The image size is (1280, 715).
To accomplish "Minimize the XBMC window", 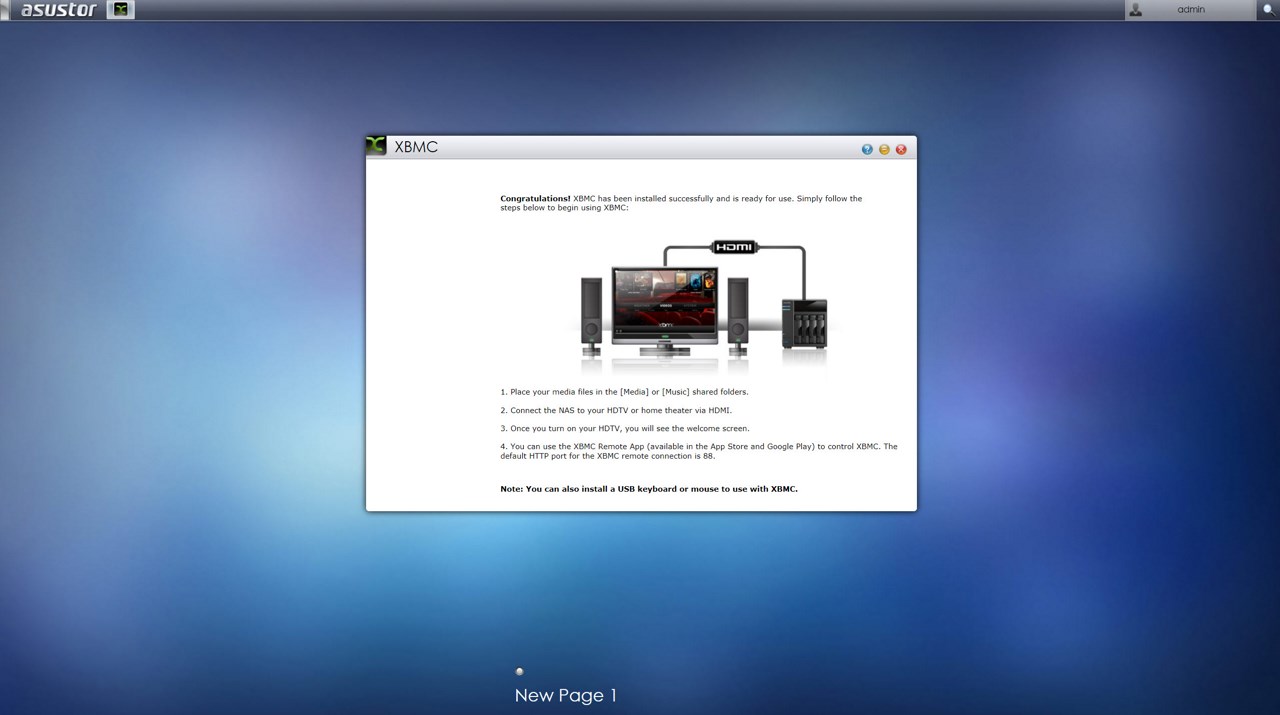I will click(884, 149).
